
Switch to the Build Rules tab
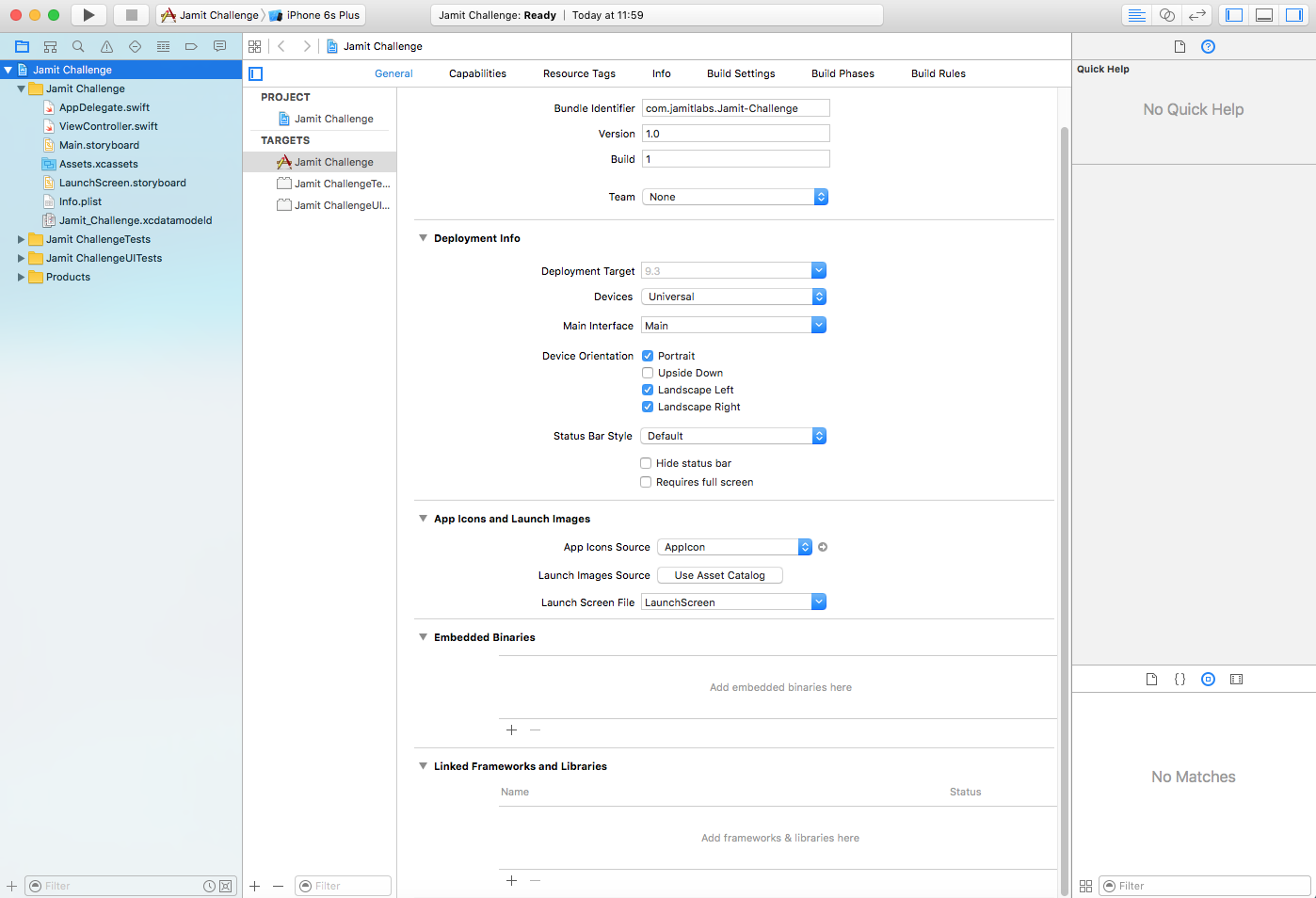939,73
